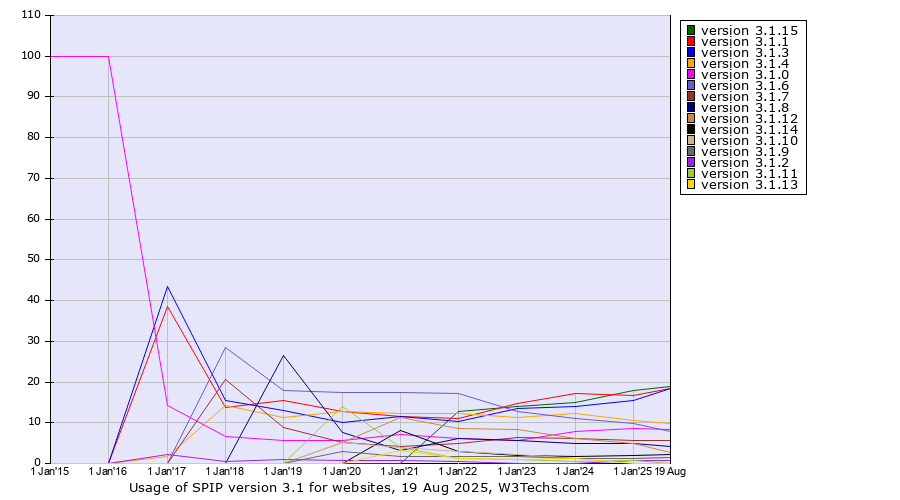Select legend label 'version 3.1.6'

coord(744,86)
